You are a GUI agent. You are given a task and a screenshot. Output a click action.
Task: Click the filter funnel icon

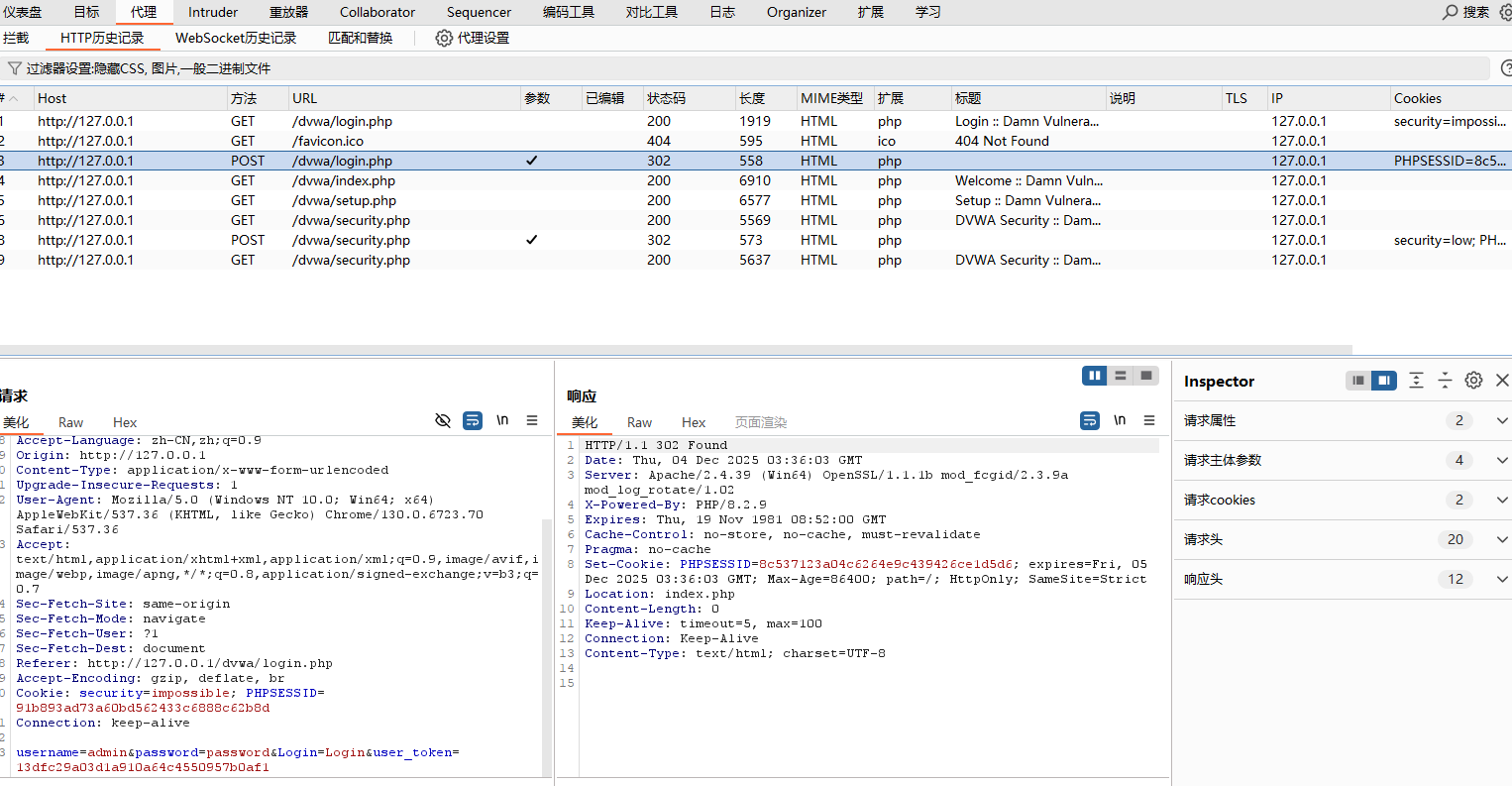click(14, 68)
